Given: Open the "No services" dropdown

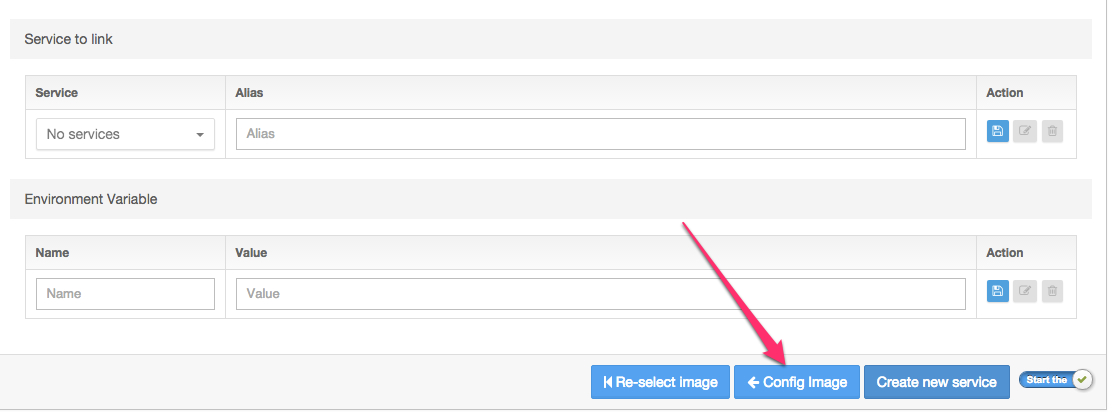Looking at the screenshot, I should pos(125,134).
